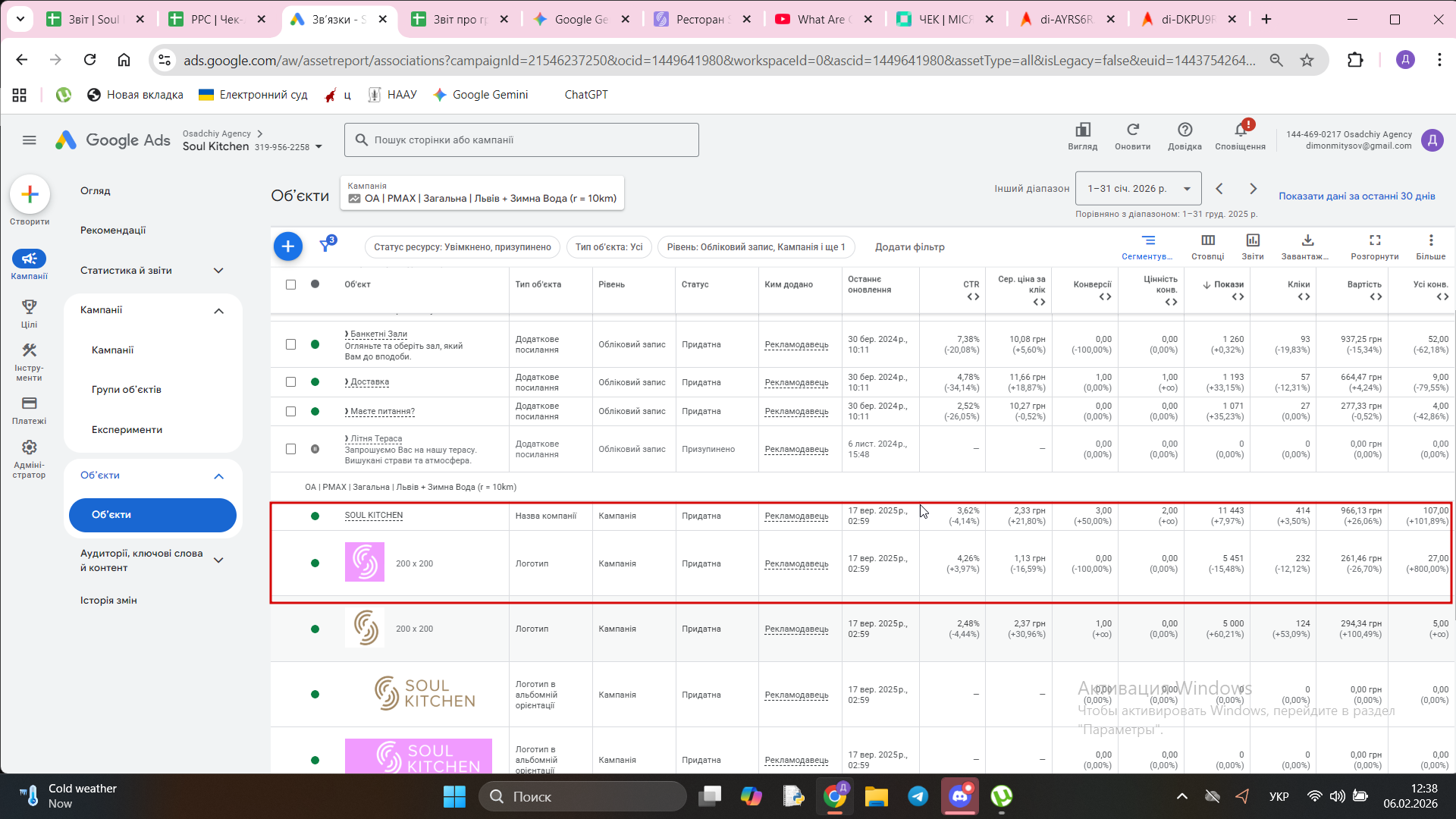Viewport: 1456px width, 819px height.
Task: Click the Додати фільтр button
Action: click(x=909, y=247)
